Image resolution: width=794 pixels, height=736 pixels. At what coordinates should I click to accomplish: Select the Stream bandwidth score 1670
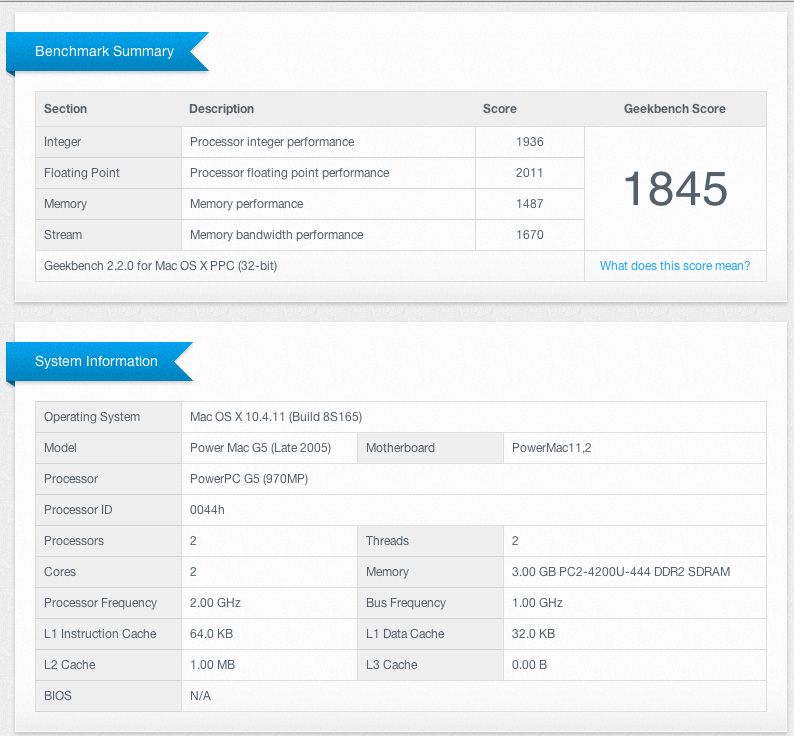click(529, 235)
